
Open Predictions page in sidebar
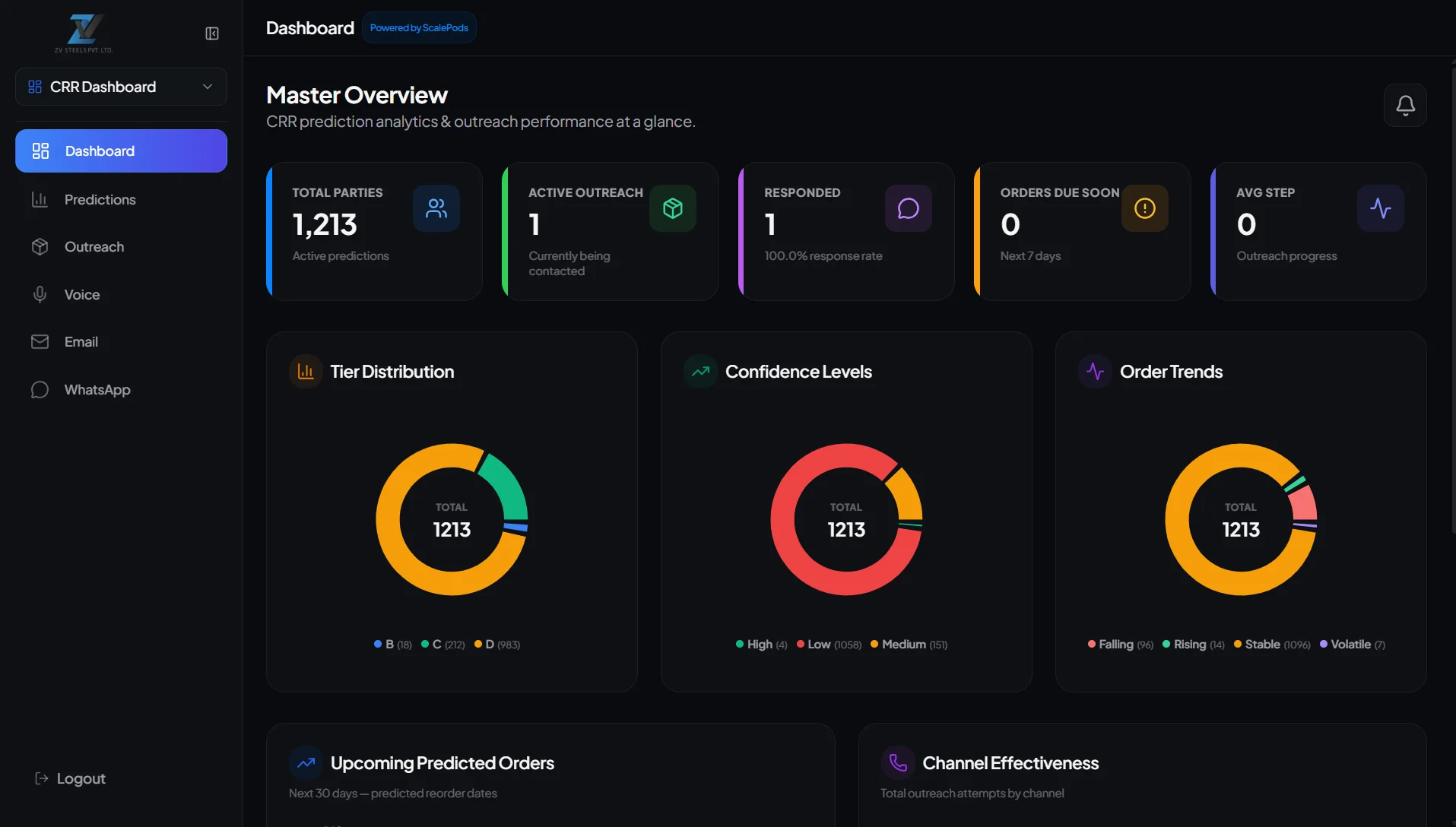121,199
